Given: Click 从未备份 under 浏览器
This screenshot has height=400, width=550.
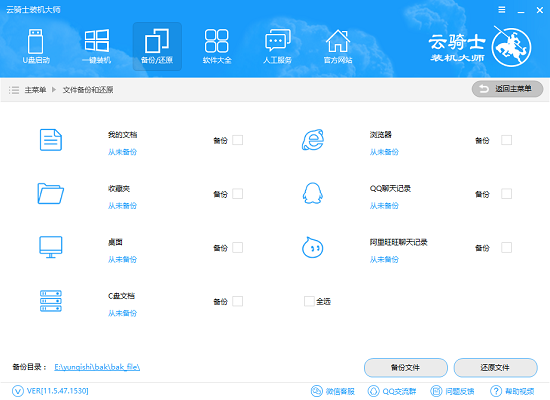Looking at the screenshot, I should coord(384,152).
